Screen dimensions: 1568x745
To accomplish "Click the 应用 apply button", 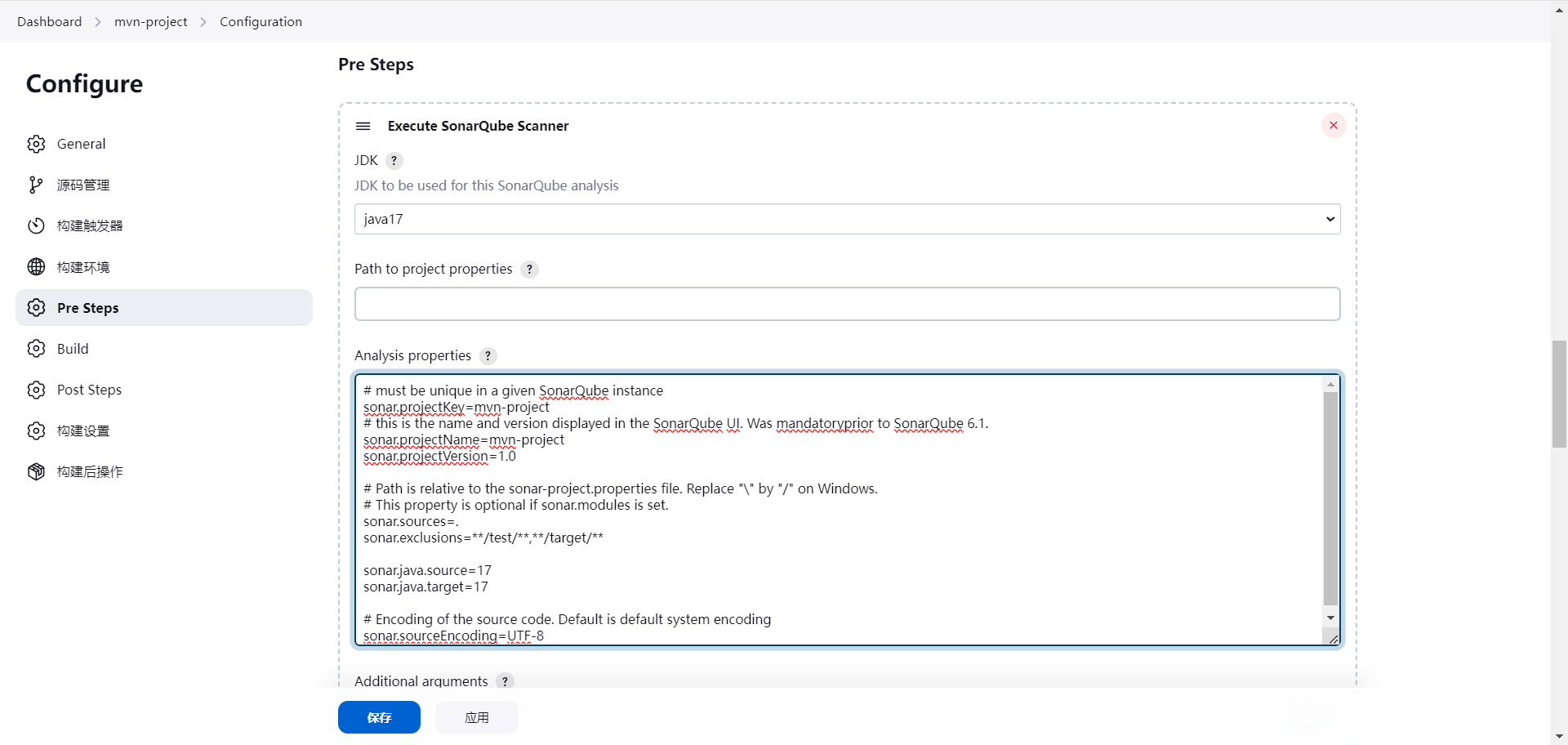I will pos(477,717).
